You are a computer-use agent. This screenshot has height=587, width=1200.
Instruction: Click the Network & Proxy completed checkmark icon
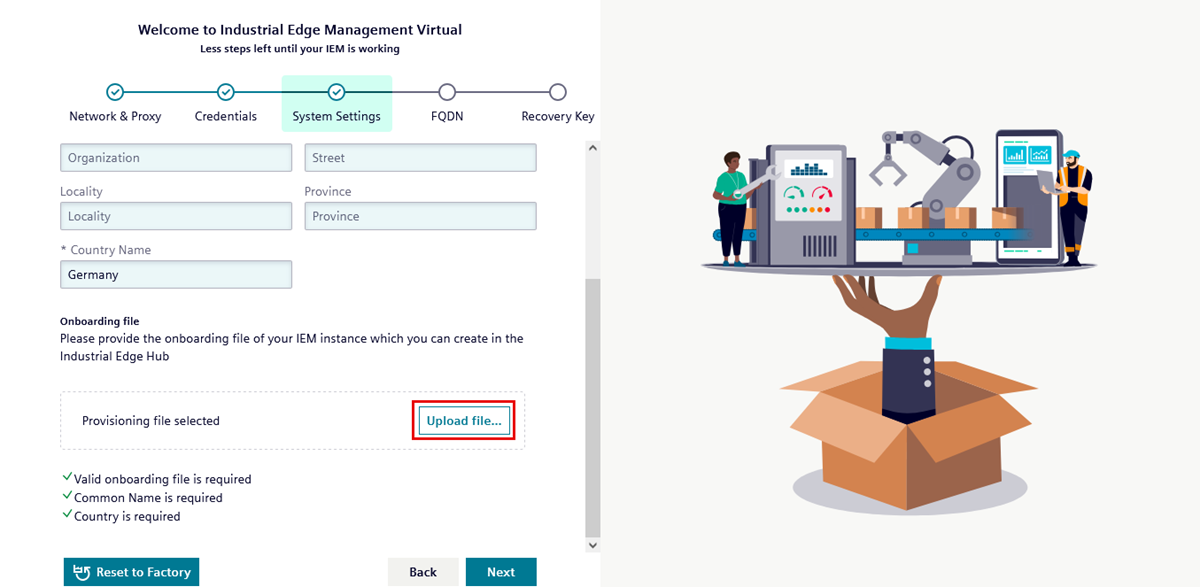click(115, 89)
